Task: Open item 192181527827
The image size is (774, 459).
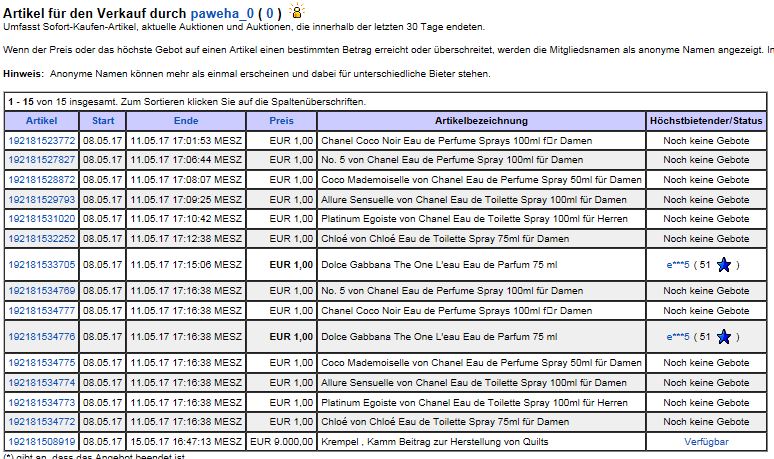Action: click(41, 160)
